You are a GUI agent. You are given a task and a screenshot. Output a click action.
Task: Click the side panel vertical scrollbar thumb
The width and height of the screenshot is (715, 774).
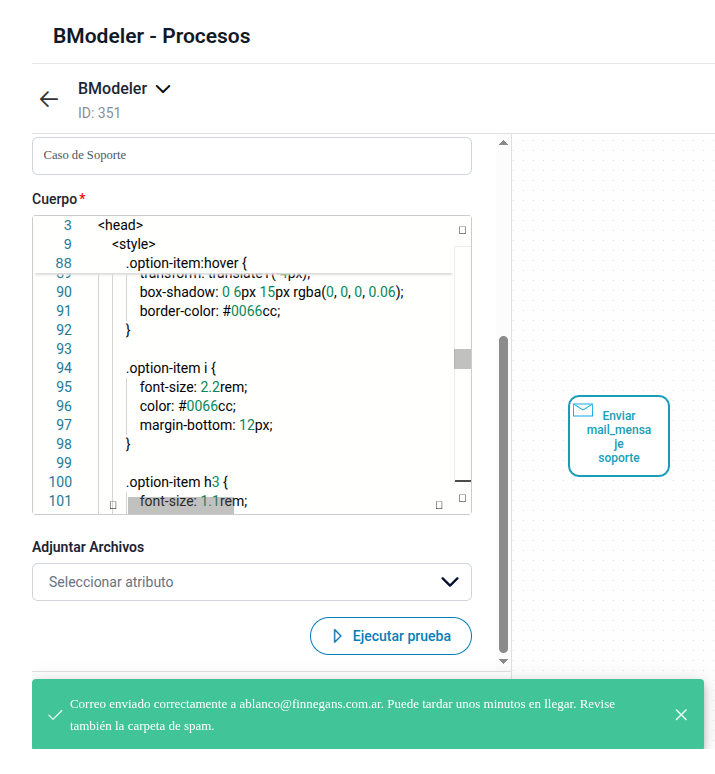(503, 495)
